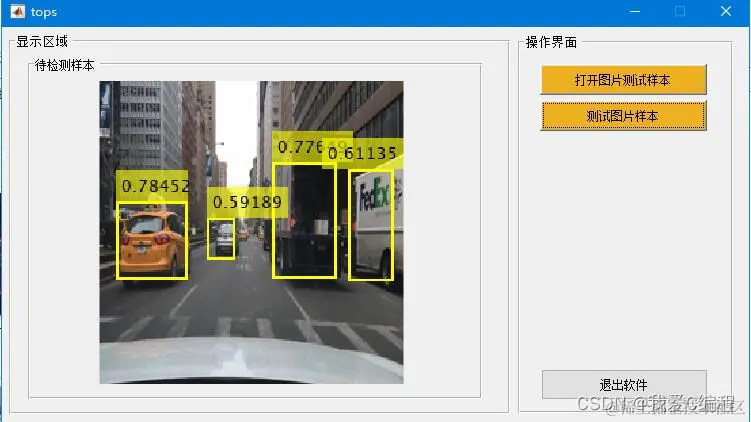Click the 测试图片样本 button
This screenshot has height=422, width=751.
click(x=624, y=116)
